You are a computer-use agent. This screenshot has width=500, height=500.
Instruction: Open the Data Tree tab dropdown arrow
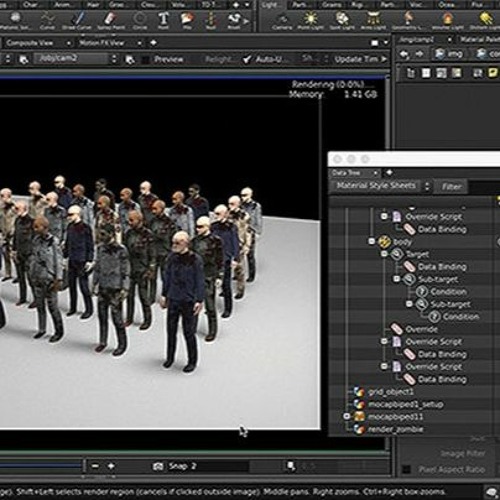tap(376, 173)
